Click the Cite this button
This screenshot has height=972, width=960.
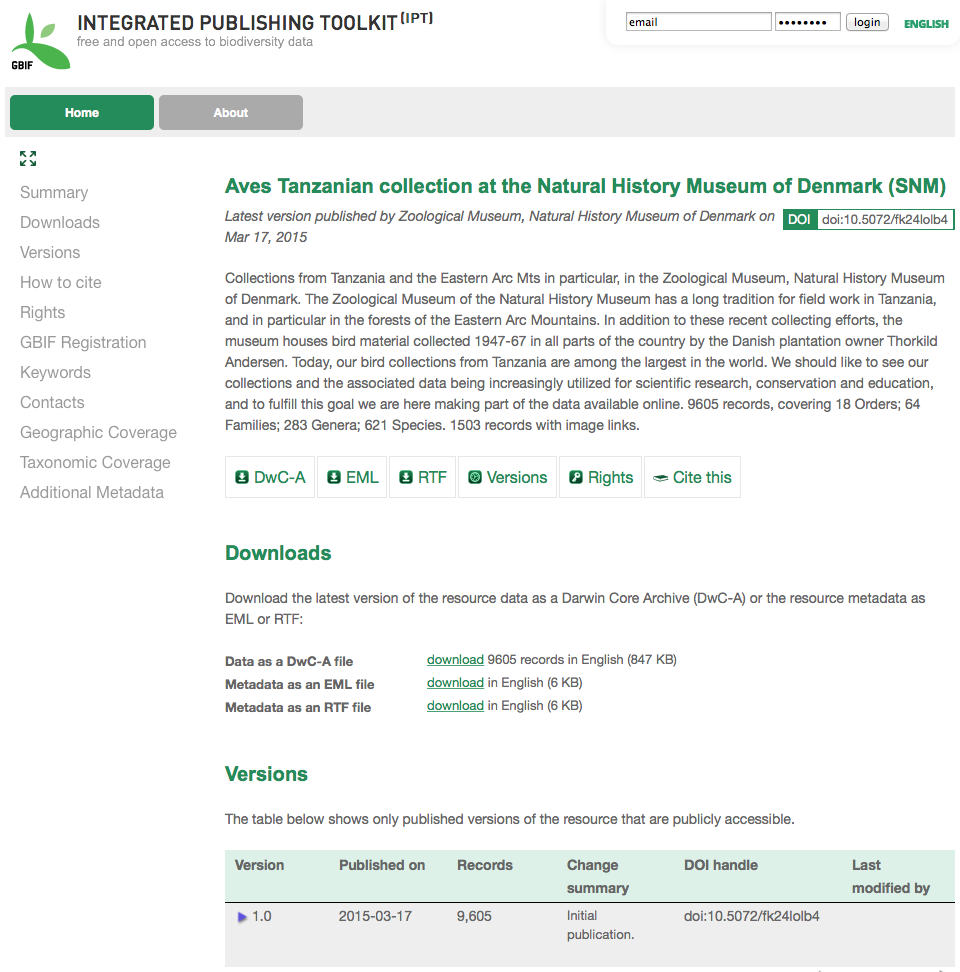(x=692, y=477)
